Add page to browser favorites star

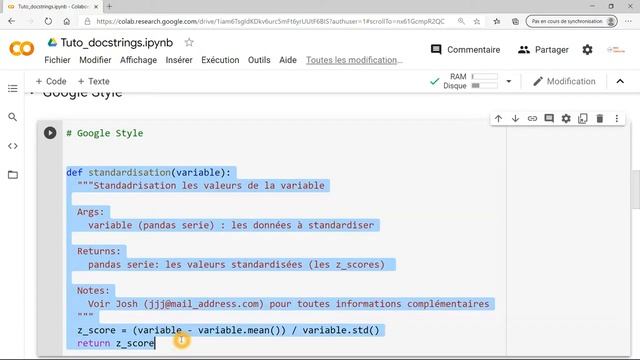pos(477,21)
